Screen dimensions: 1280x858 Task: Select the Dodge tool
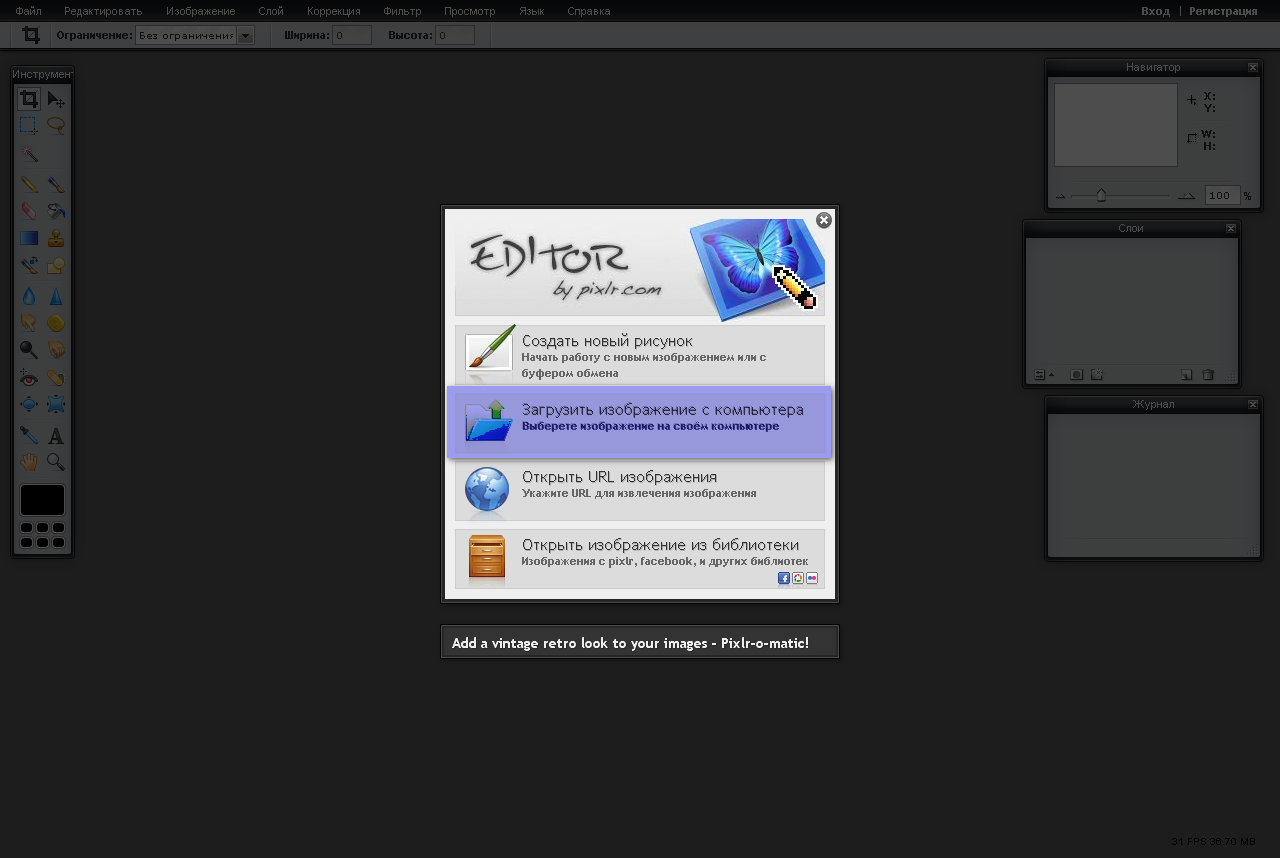click(x=29, y=350)
